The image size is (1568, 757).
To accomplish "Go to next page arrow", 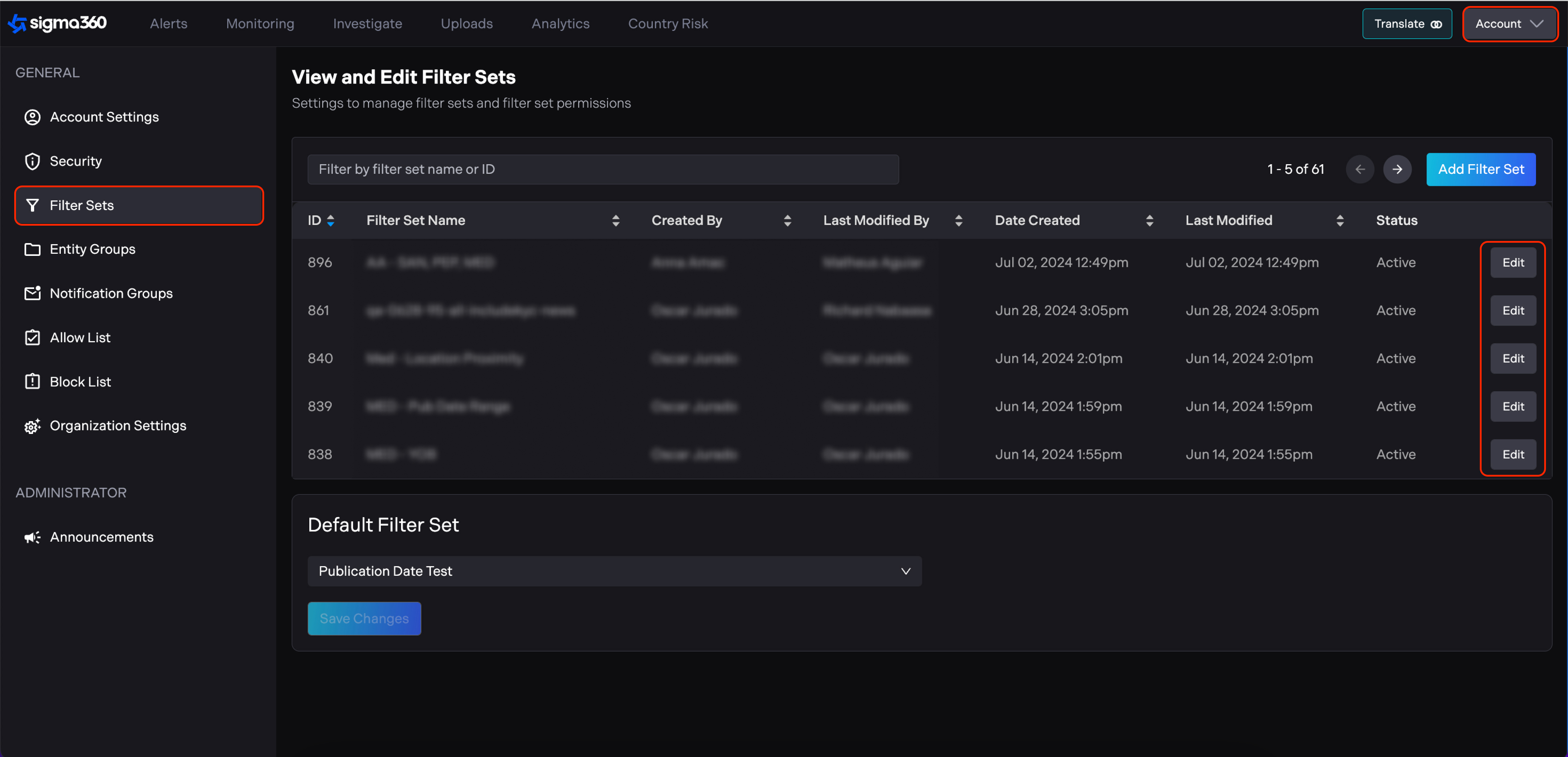I will coord(1397,169).
